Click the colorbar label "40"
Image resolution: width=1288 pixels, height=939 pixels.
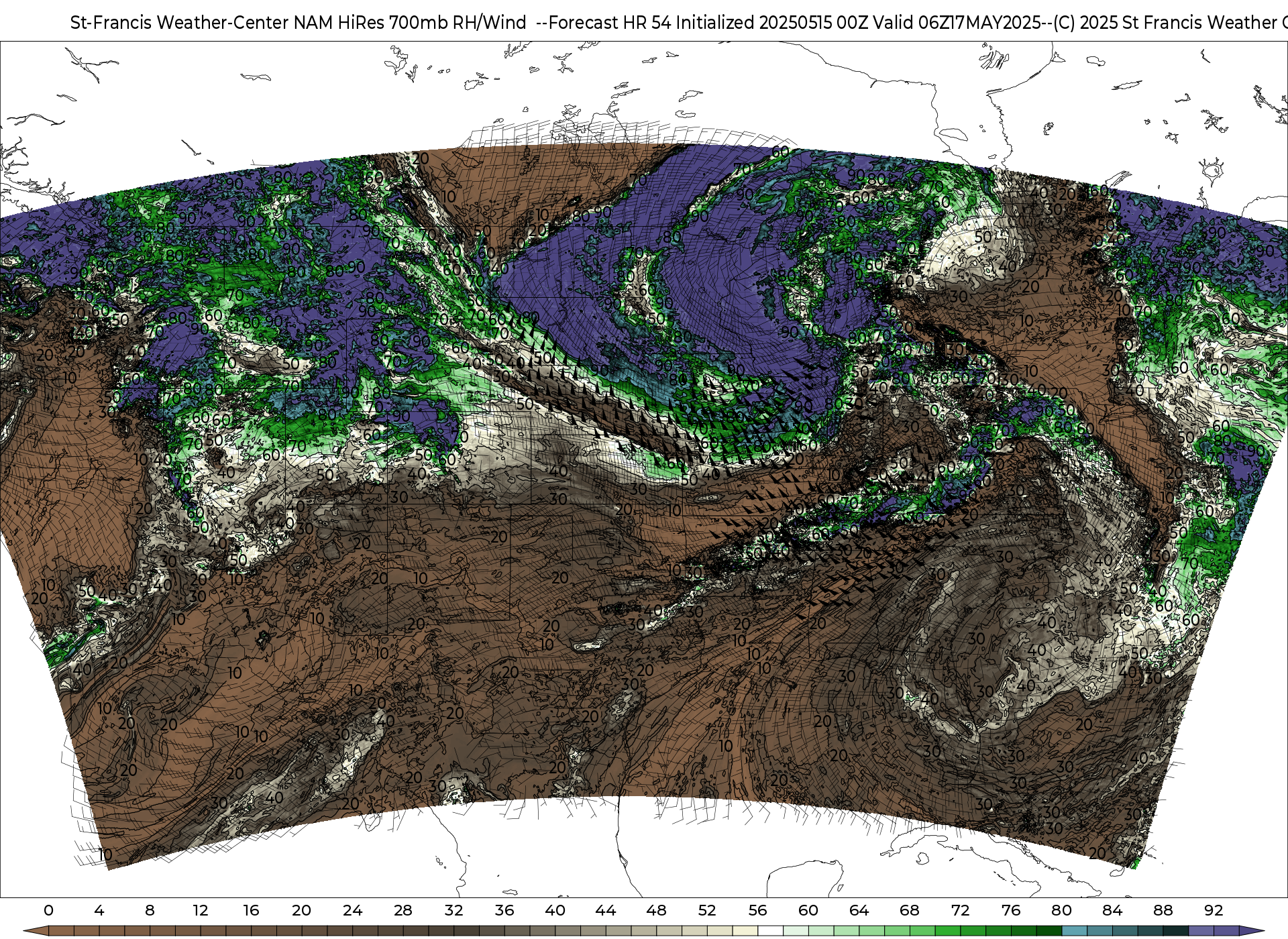pyautogui.click(x=555, y=910)
